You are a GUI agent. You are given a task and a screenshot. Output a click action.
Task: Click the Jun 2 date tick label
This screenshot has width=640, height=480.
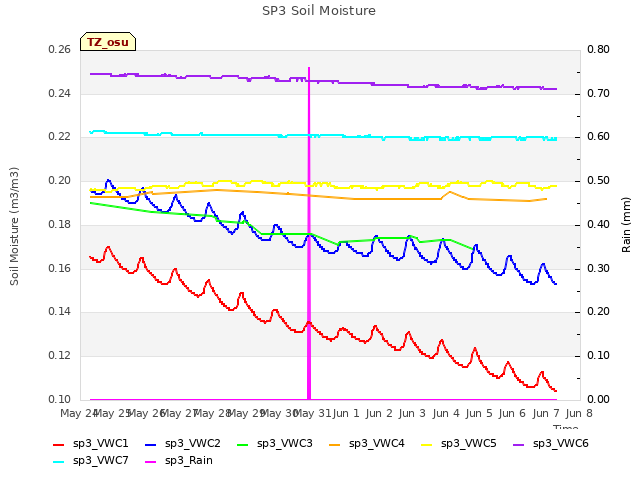click(x=379, y=413)
